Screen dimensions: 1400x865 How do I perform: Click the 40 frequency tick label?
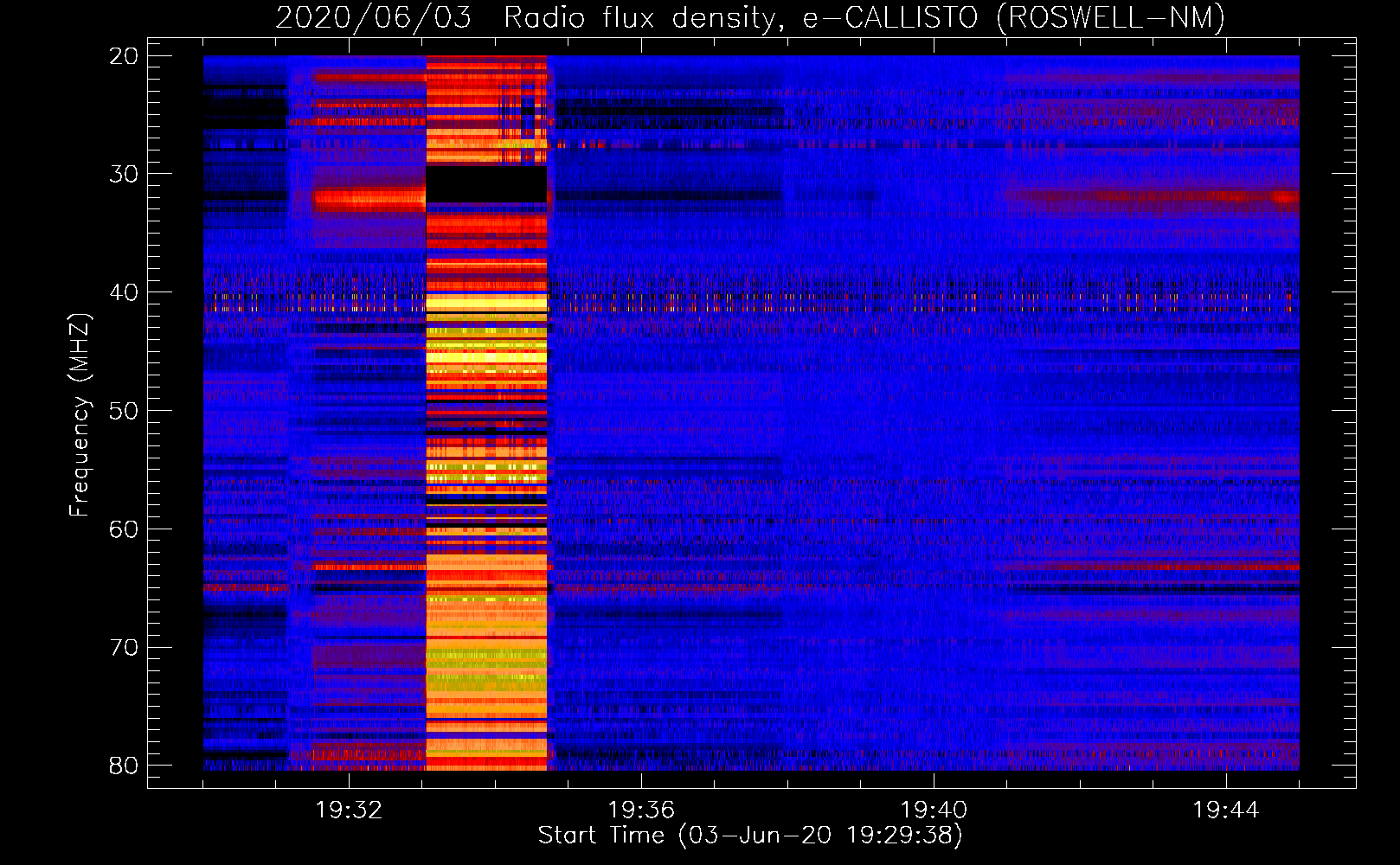pyautogui.click(x=124, y=292)
